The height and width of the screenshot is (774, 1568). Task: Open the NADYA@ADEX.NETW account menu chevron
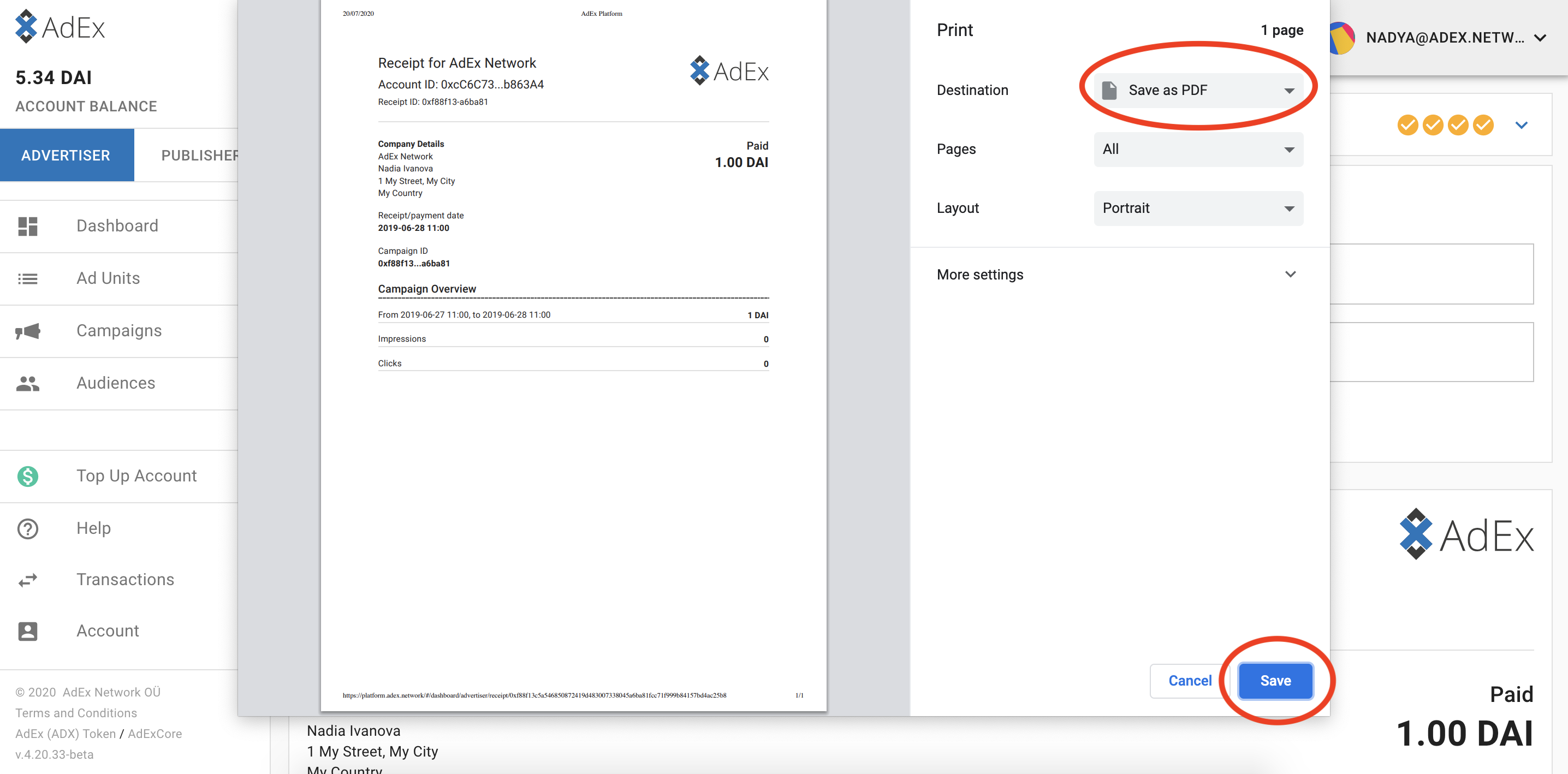1540,38
